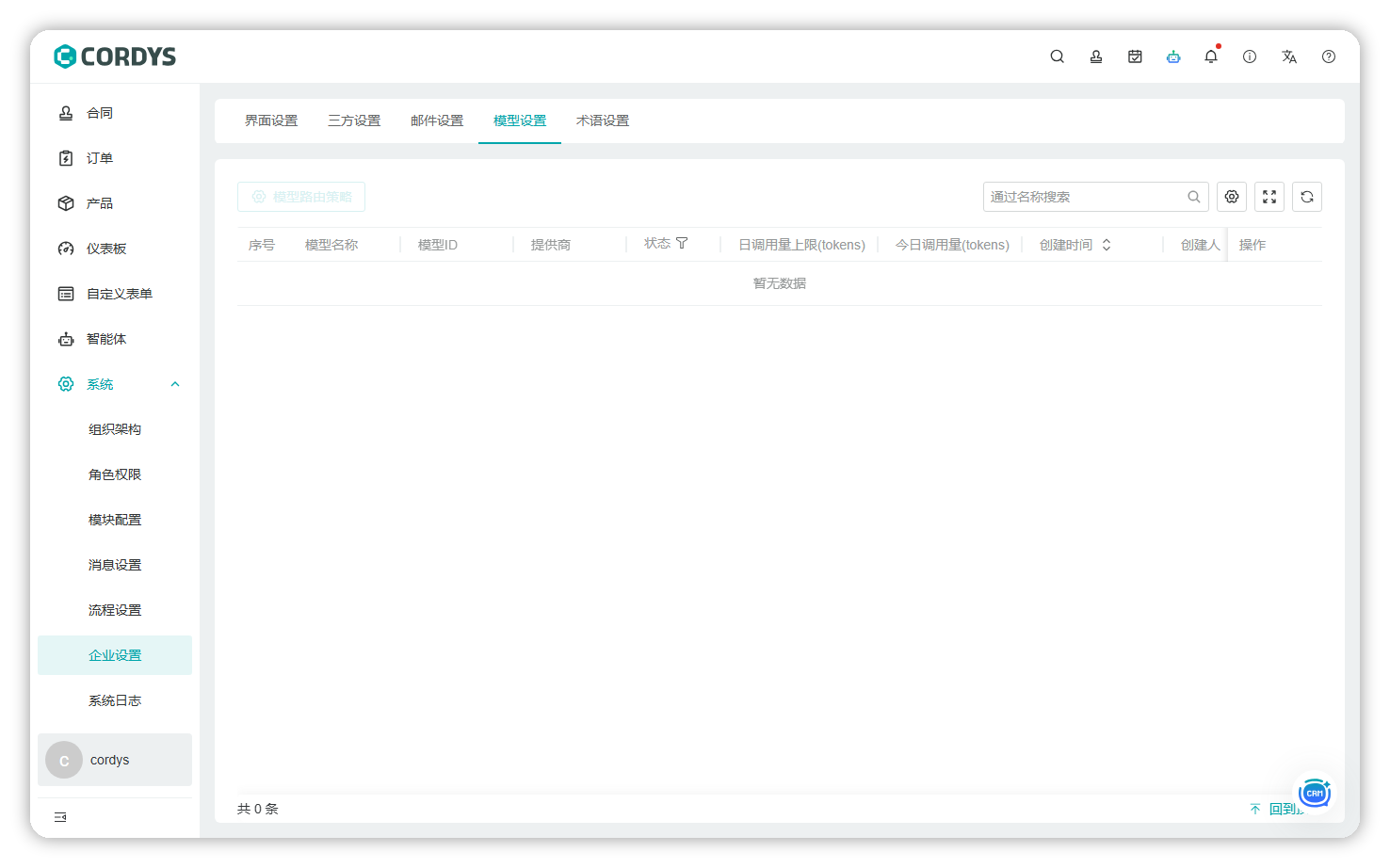The image size is (1390, 868).
Task: Go to 消息设置 submenu
Action: coord(115,565)
